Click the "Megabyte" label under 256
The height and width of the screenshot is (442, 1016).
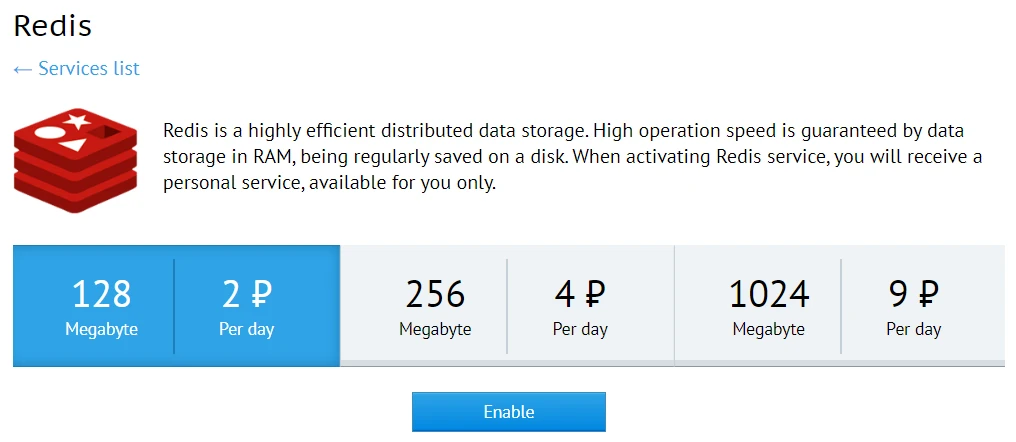pyautogui.click(x=435, y=329)
